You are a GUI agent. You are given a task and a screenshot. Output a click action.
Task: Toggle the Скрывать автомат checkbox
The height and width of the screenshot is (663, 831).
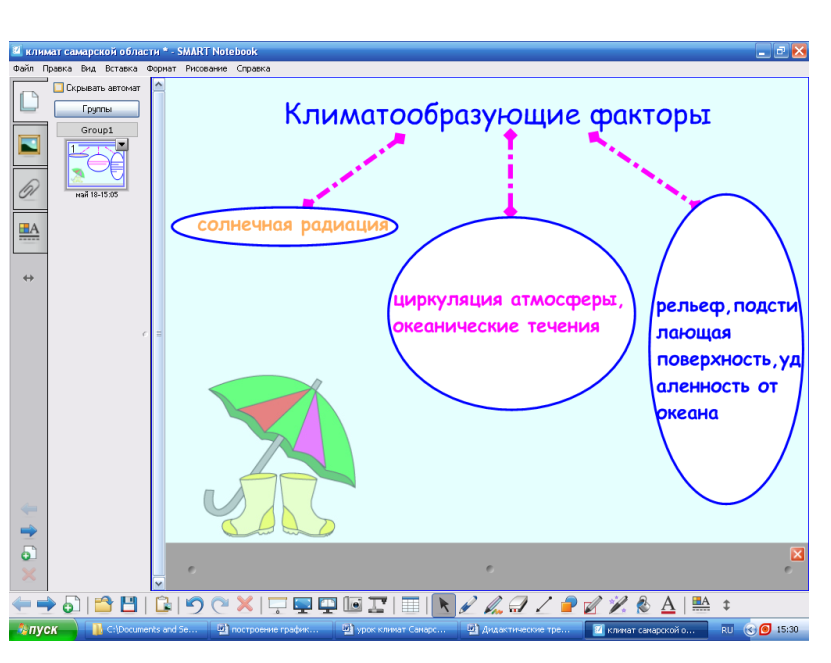click(59, 87)
